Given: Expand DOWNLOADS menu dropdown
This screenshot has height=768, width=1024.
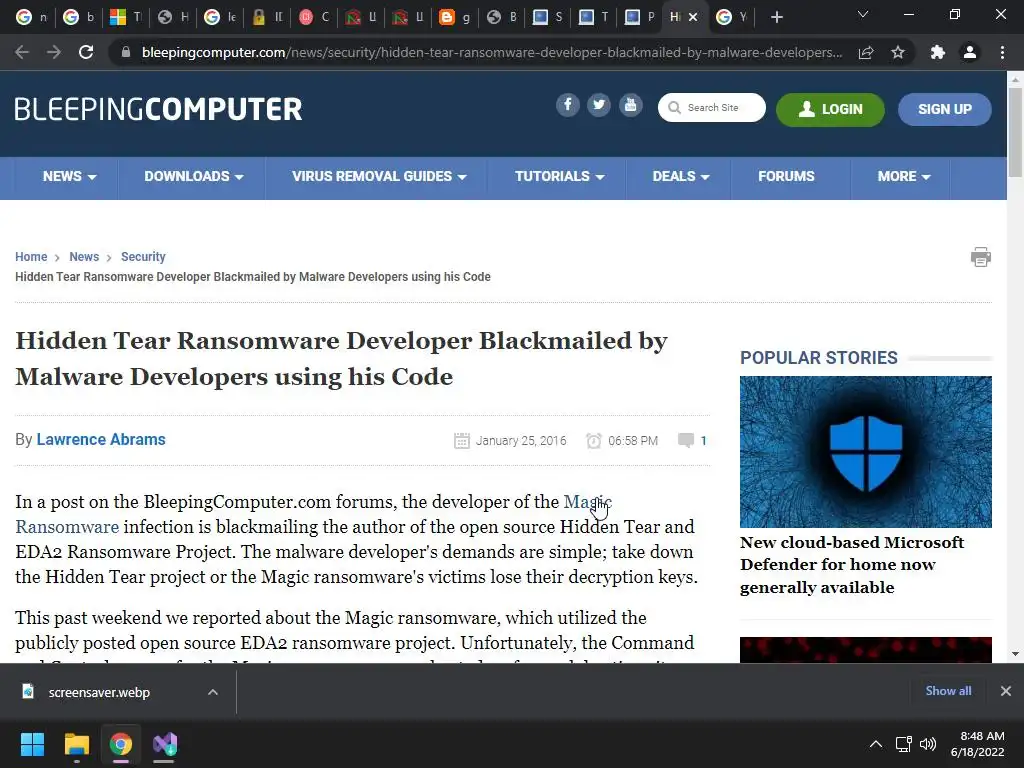Looking at the screenshot, I should pyautogui.click(x=193, y=176).
